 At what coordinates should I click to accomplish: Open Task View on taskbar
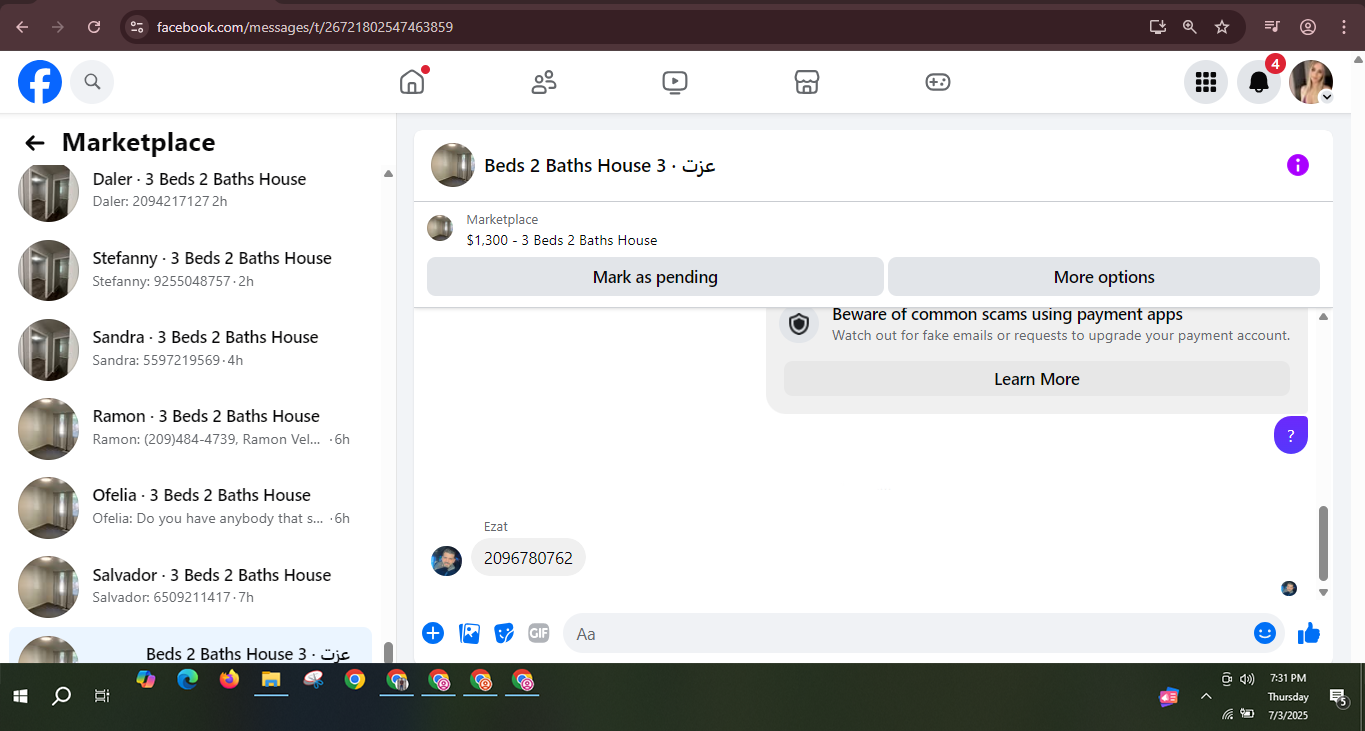(x=102, y=695)
